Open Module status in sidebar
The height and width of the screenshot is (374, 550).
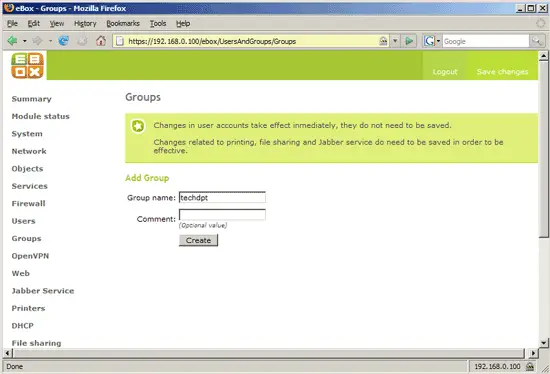coord(40,116)
